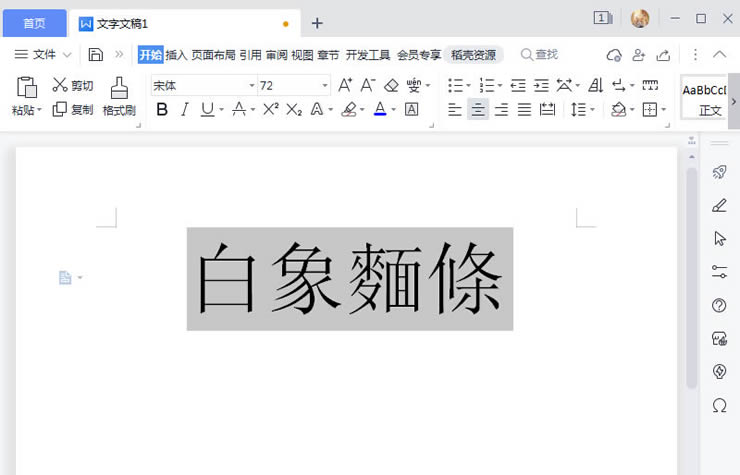This screenshot has height=475, width=740.
Task: Open the pen edit tool in sidebar
Action: pyautogui.click(x=719, y=205)
